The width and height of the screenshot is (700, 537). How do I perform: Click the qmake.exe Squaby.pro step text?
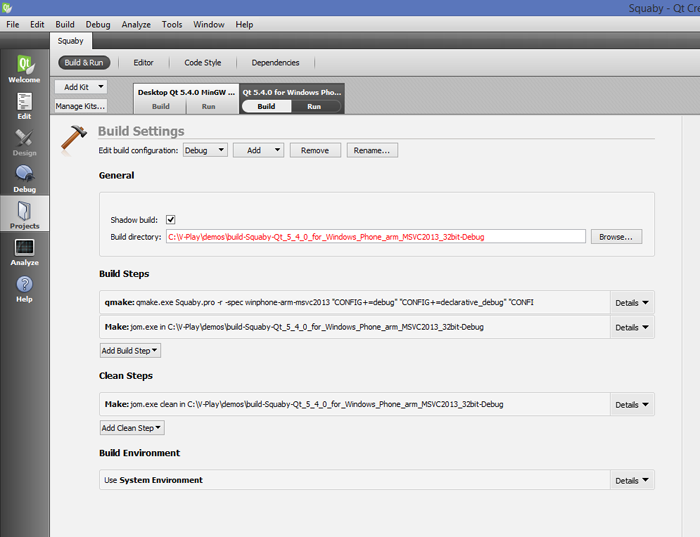tap(319, 302)
